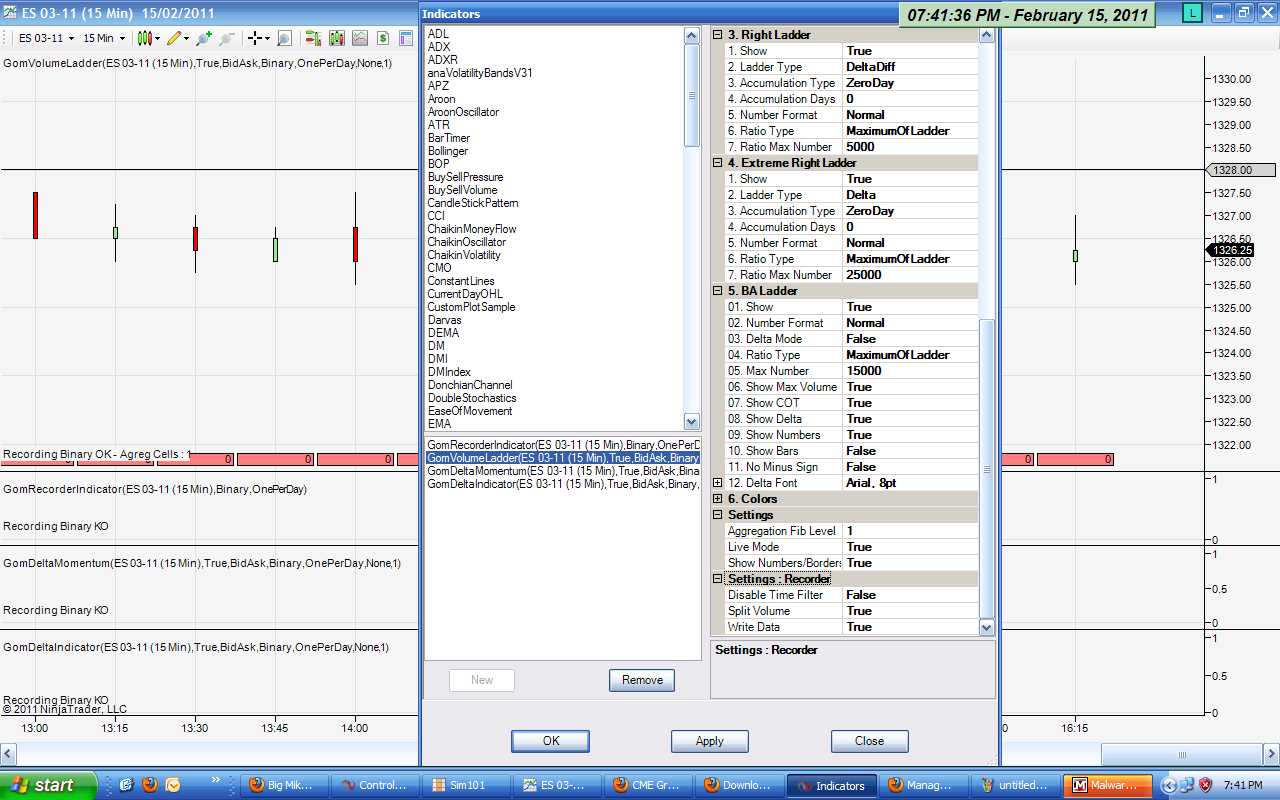Click the Close button in Indicators dialog

click(x=870, y=741)
